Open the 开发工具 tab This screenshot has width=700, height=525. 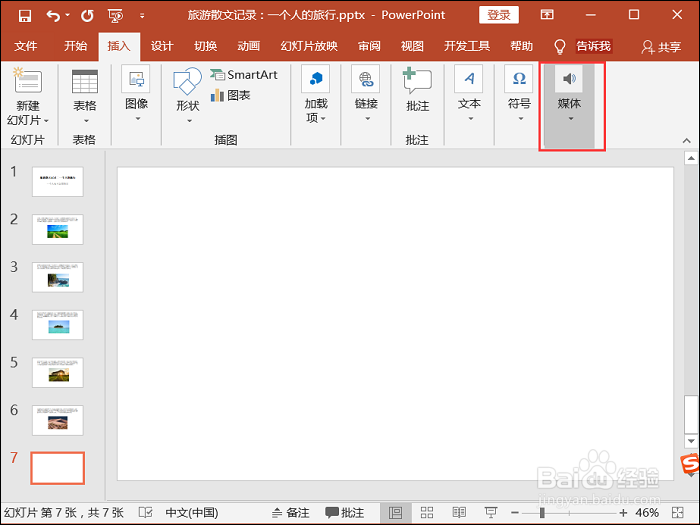pos(467,46)
